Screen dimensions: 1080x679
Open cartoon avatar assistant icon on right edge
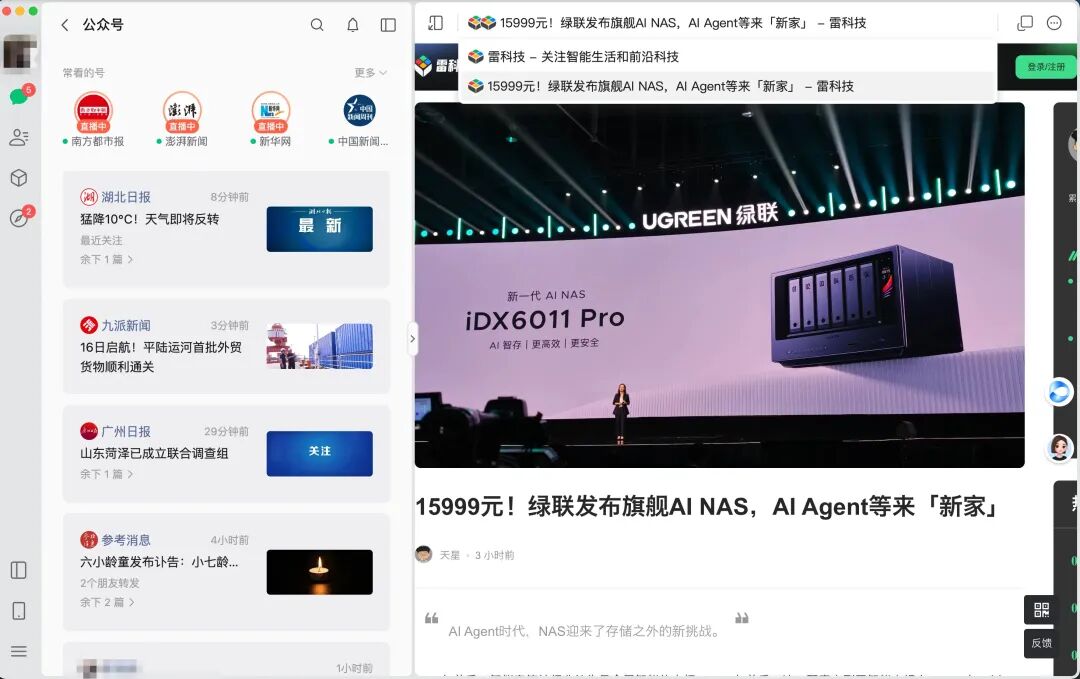1059,448
